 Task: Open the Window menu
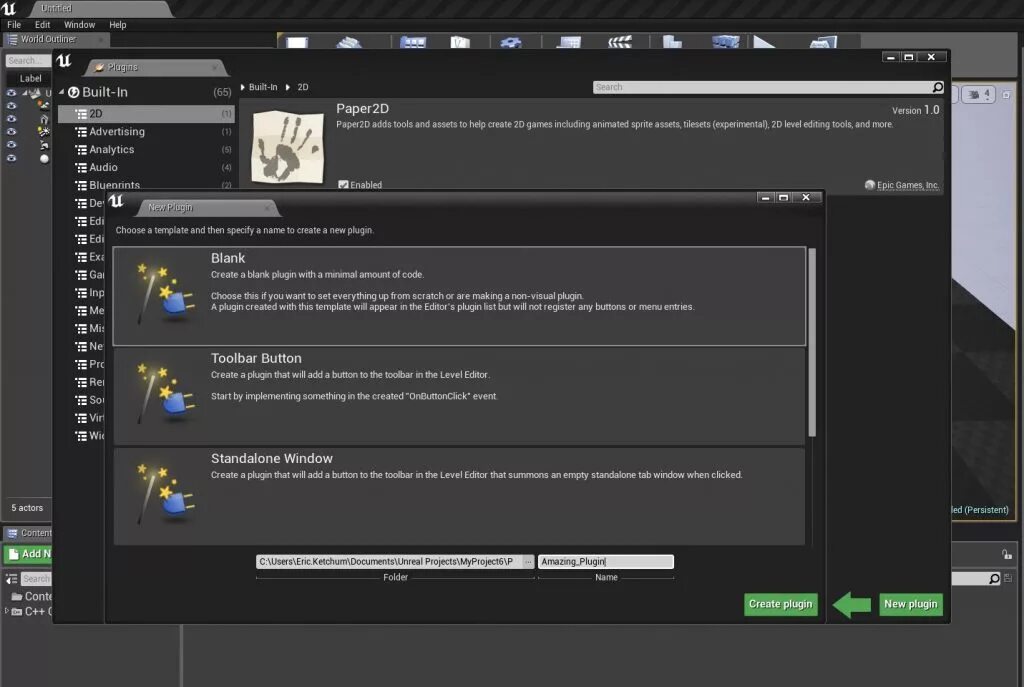79,25
